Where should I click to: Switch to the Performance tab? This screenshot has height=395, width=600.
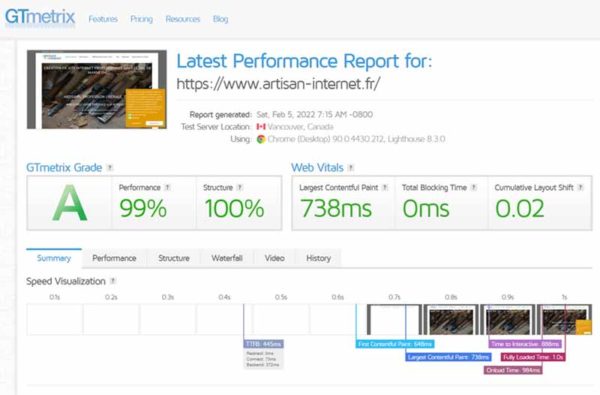114,258
